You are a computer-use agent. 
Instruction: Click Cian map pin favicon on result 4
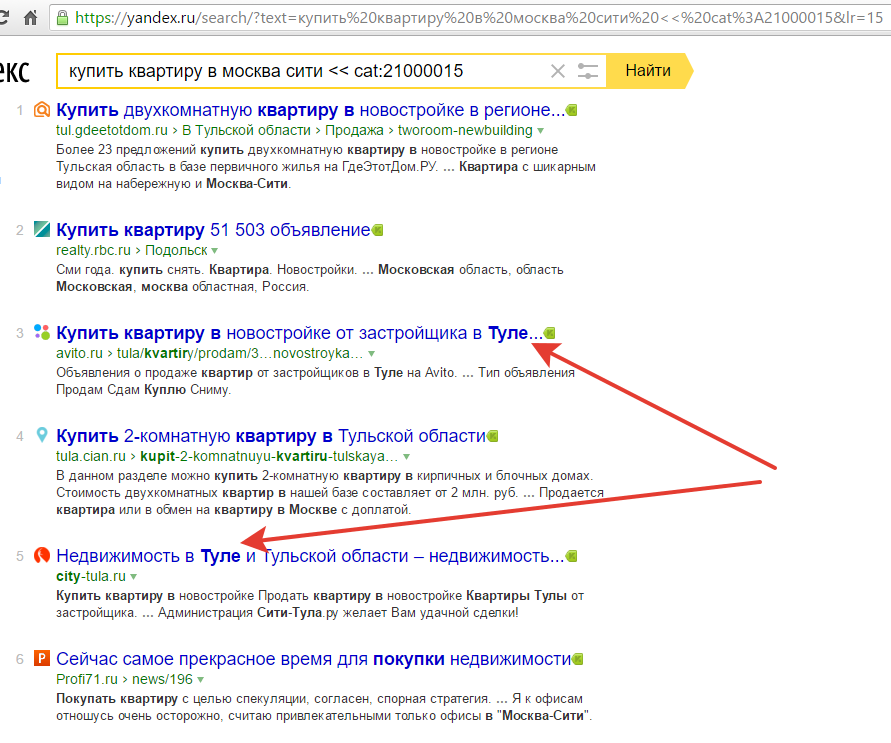(x=41, y=435)
